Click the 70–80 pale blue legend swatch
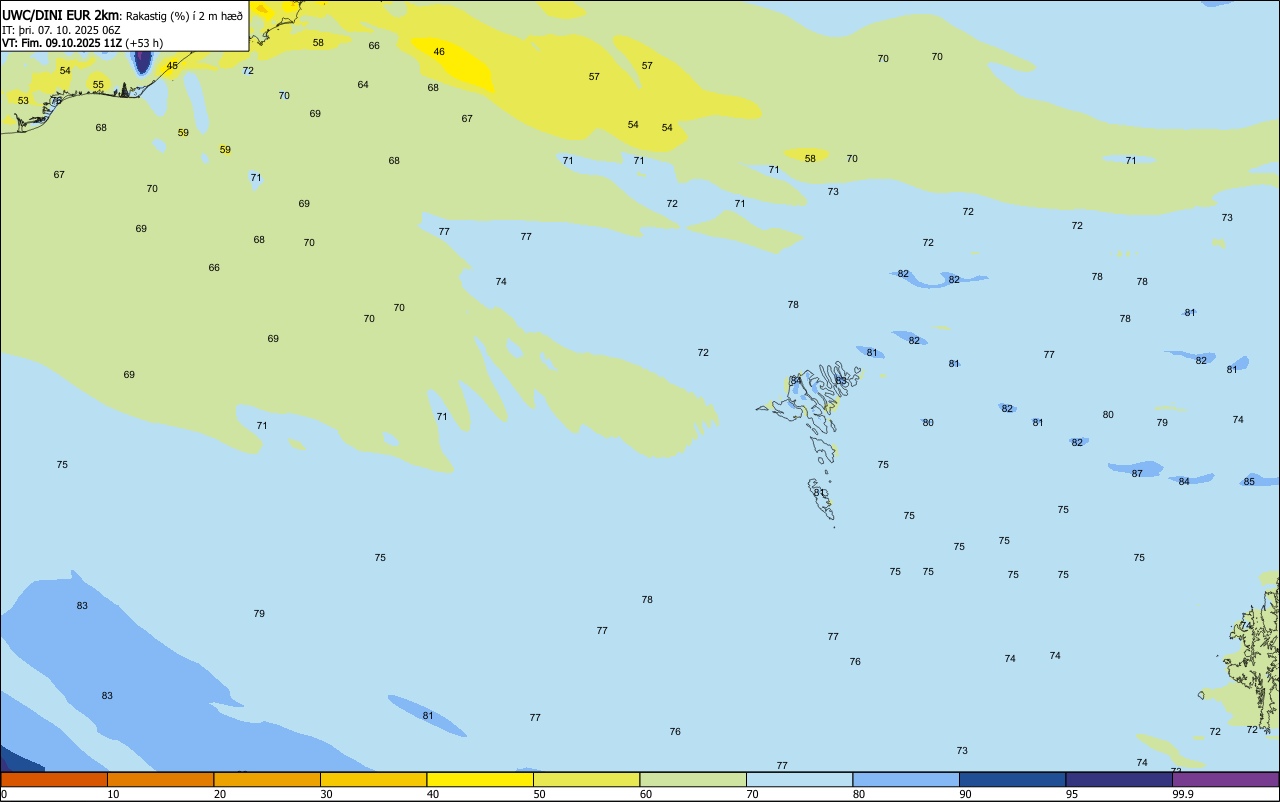Image resolution: width=1280 pixels, height=802 pixels. tap(799, 779)
